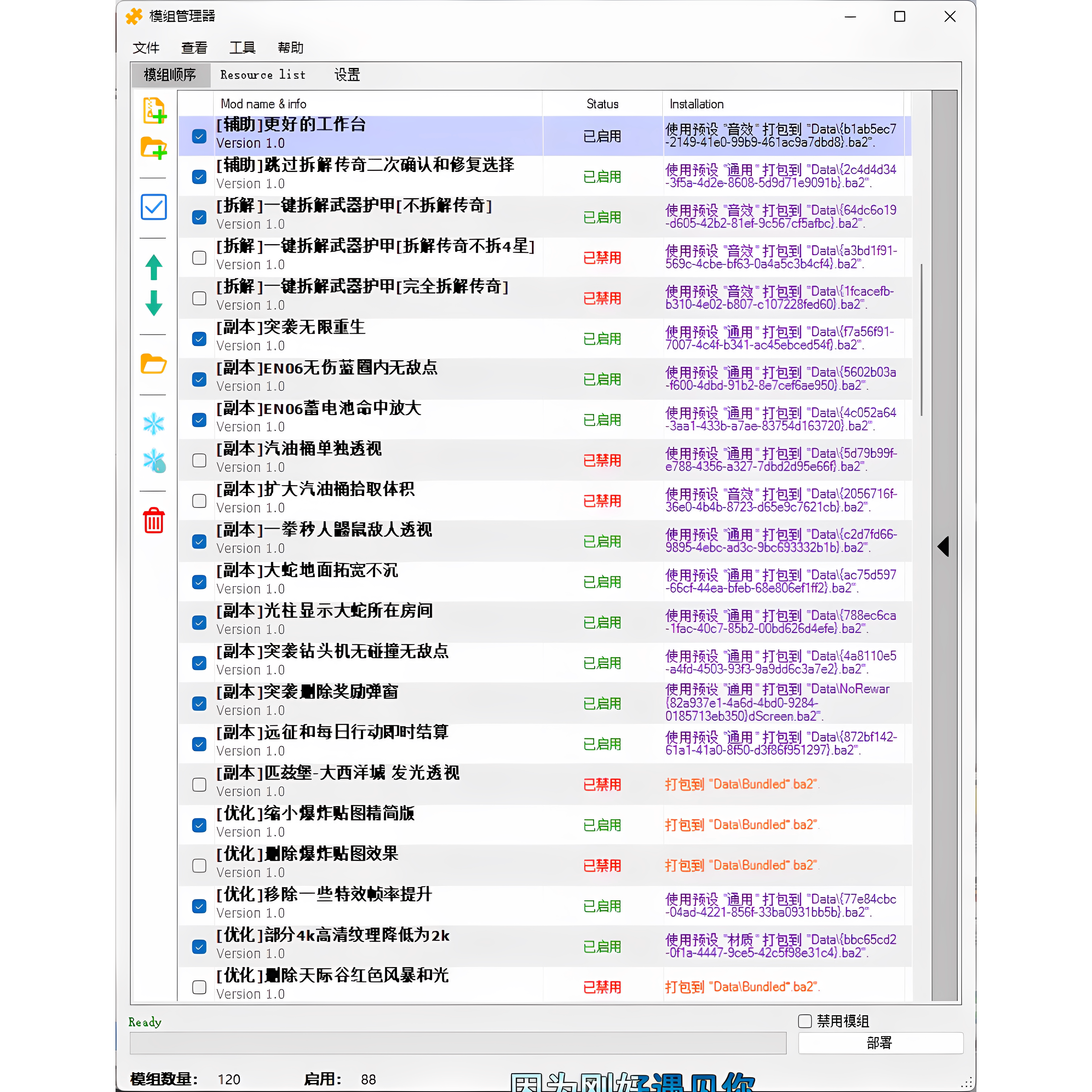Tick the 禁用模组 checkbox
1092x1092 pixels.
805,1021
